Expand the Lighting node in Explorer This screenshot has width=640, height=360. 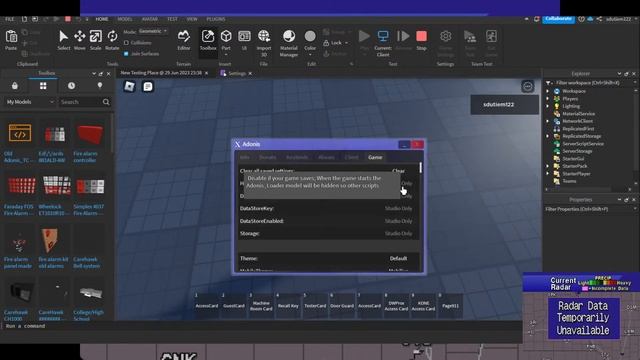(x=548, y=106)
